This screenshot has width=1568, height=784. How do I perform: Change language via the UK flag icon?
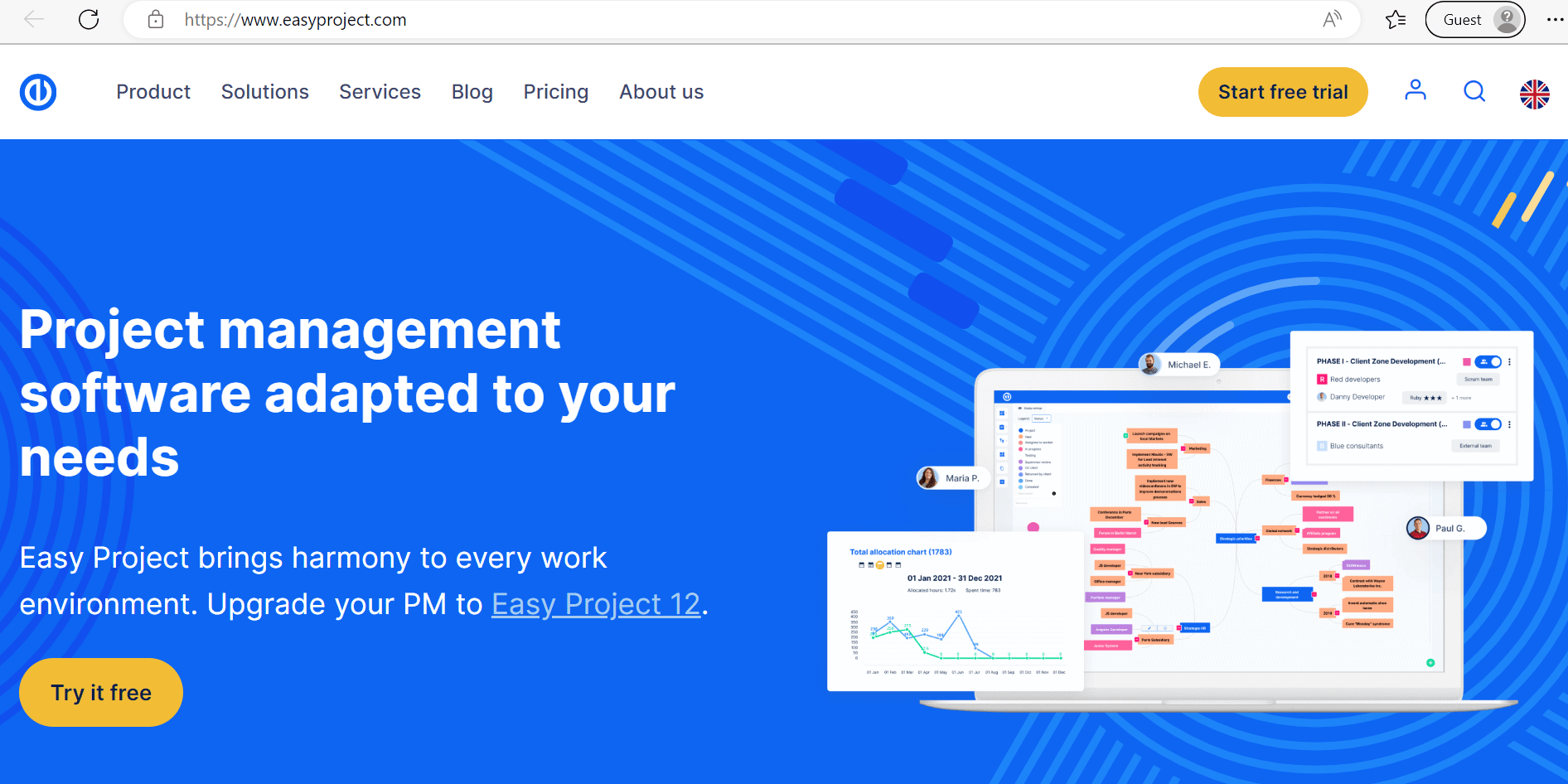coord(1535,94)
